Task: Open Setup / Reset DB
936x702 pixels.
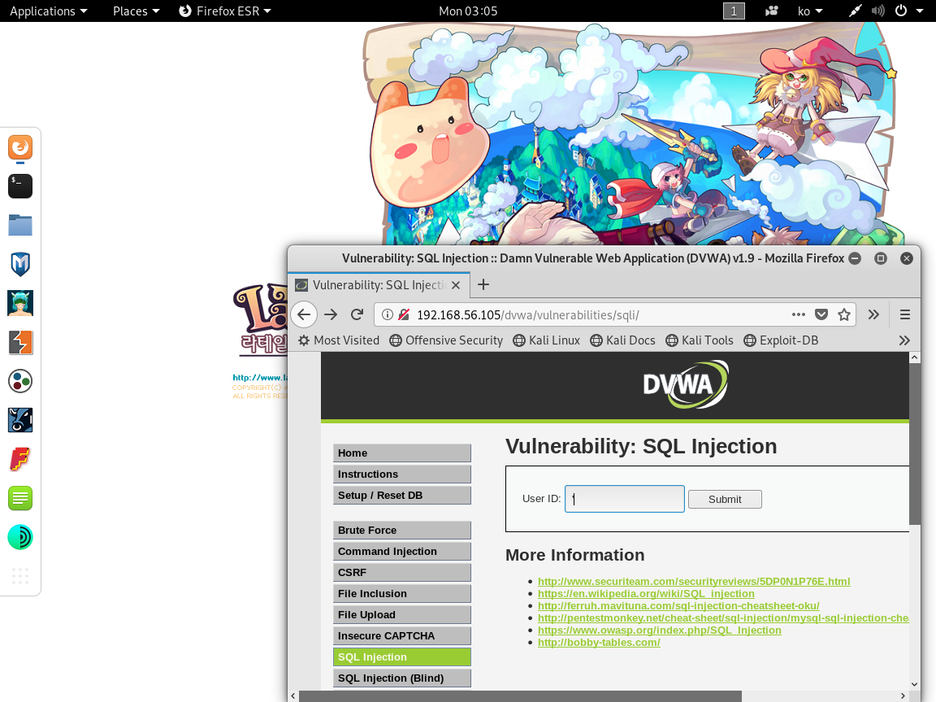Action: [x=402, y=495]
